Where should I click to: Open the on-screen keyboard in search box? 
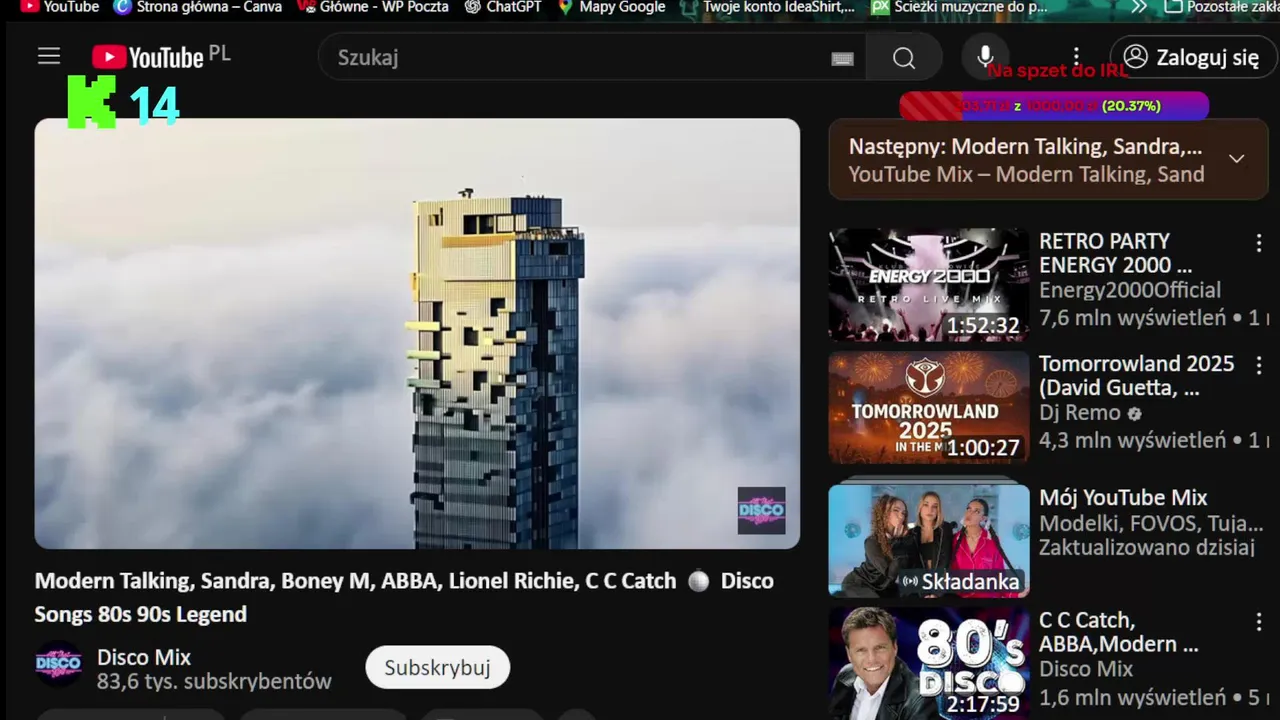[842, 58]
